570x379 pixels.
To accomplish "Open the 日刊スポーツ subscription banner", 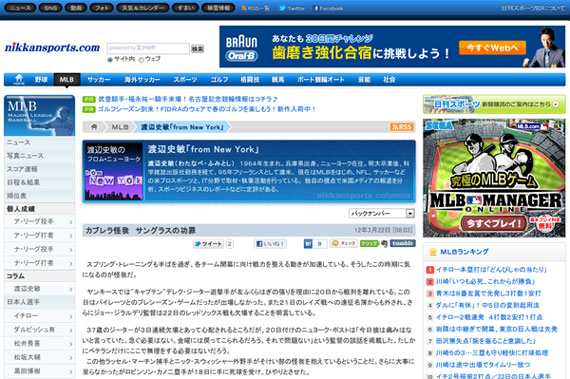I will 494,104.
